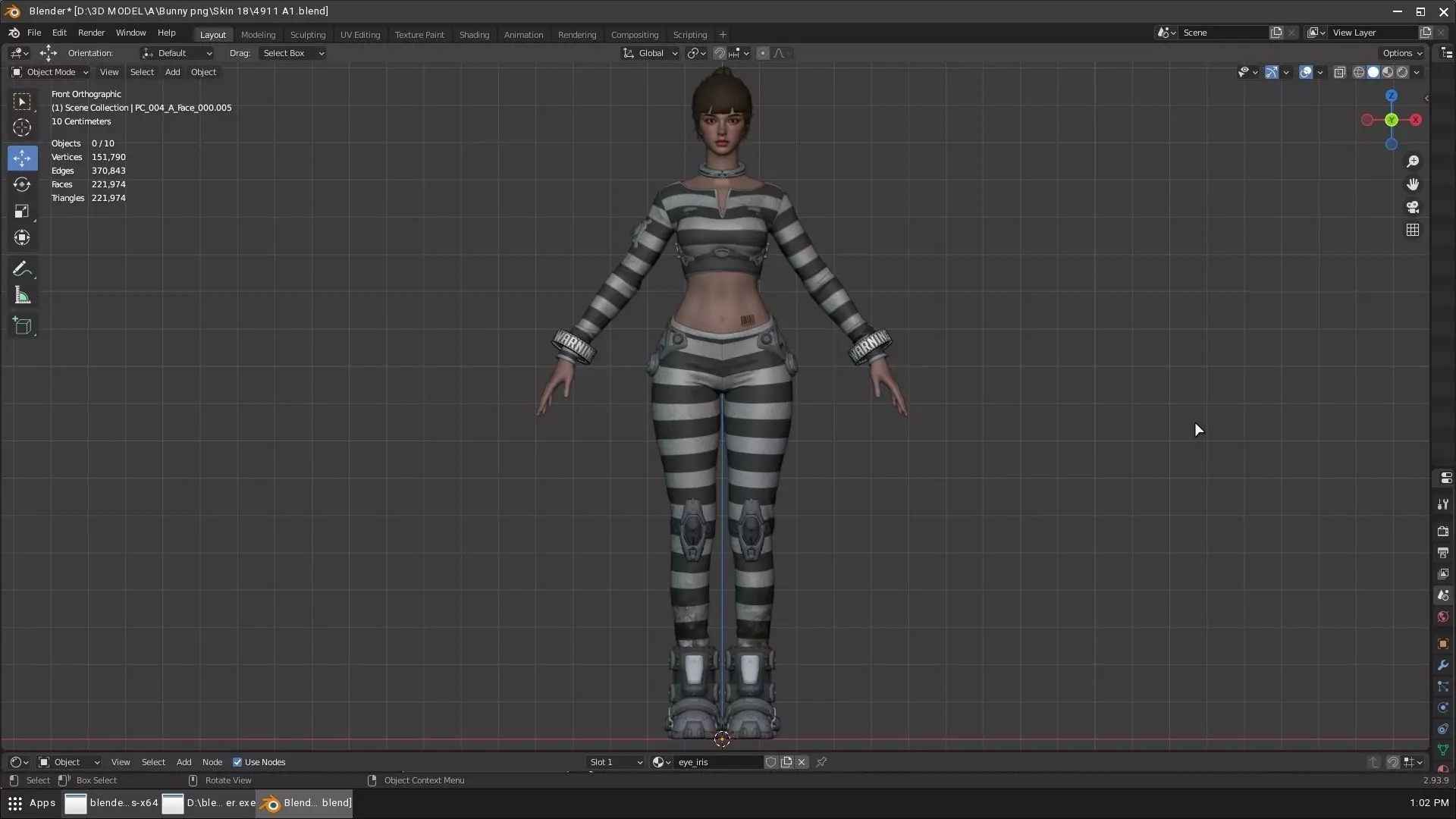
Task: Open the pivot point dropdown
Action: click(x=696, y=53)
